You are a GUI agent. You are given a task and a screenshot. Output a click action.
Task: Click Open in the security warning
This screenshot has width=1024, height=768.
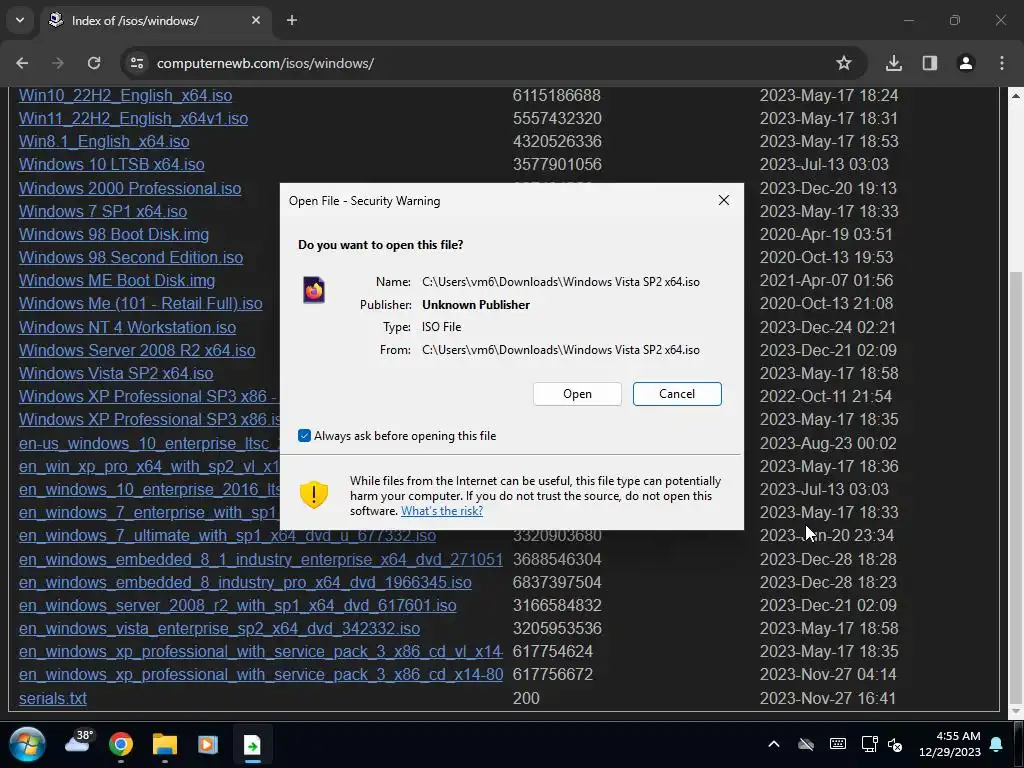pos(577,394)
